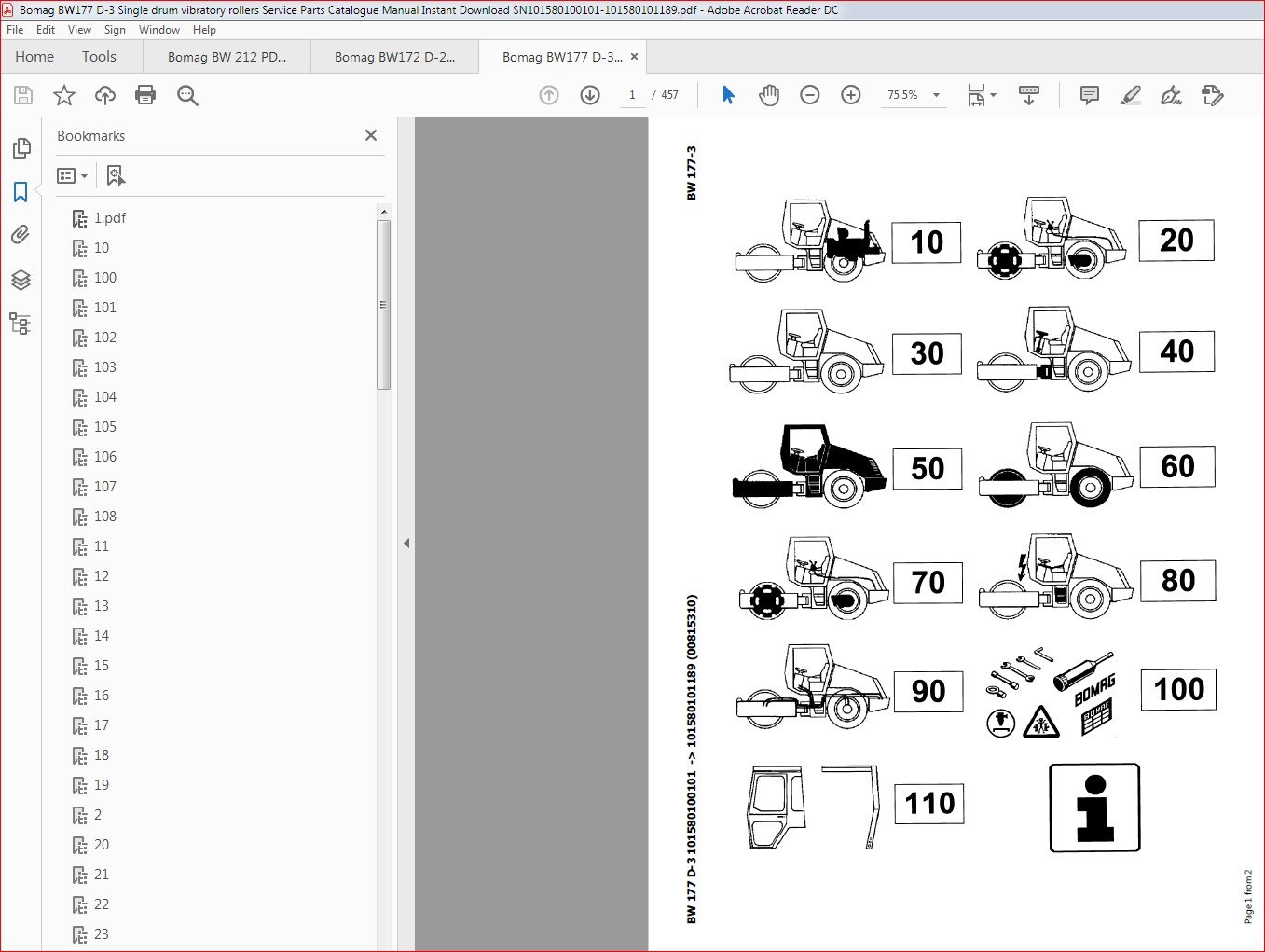Click section 10 roller engine link
The width and height of the screenshot is (1265, 952).
point(927,242)
